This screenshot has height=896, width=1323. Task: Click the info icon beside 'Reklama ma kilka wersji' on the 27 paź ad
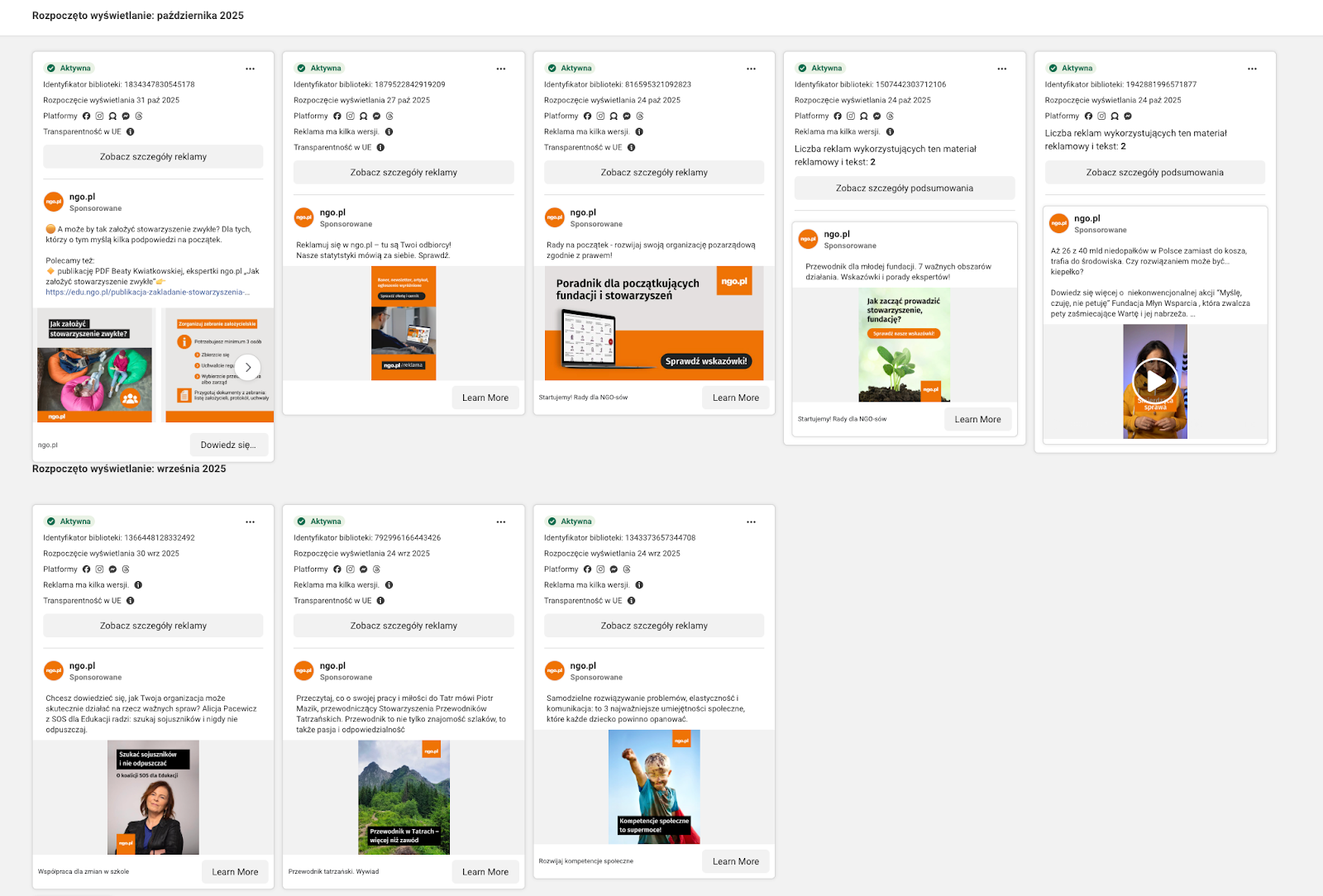pyautogui.click(x=389, y=132)
